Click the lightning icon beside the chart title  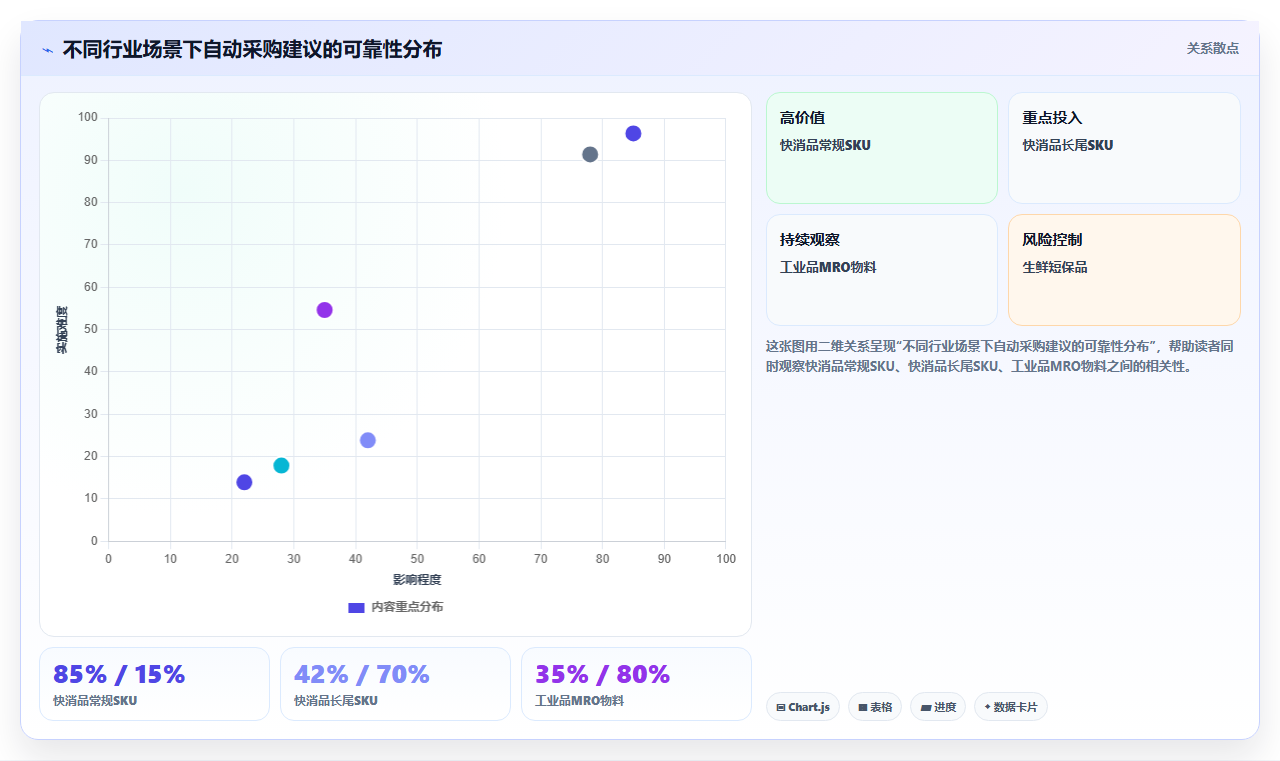47,50
